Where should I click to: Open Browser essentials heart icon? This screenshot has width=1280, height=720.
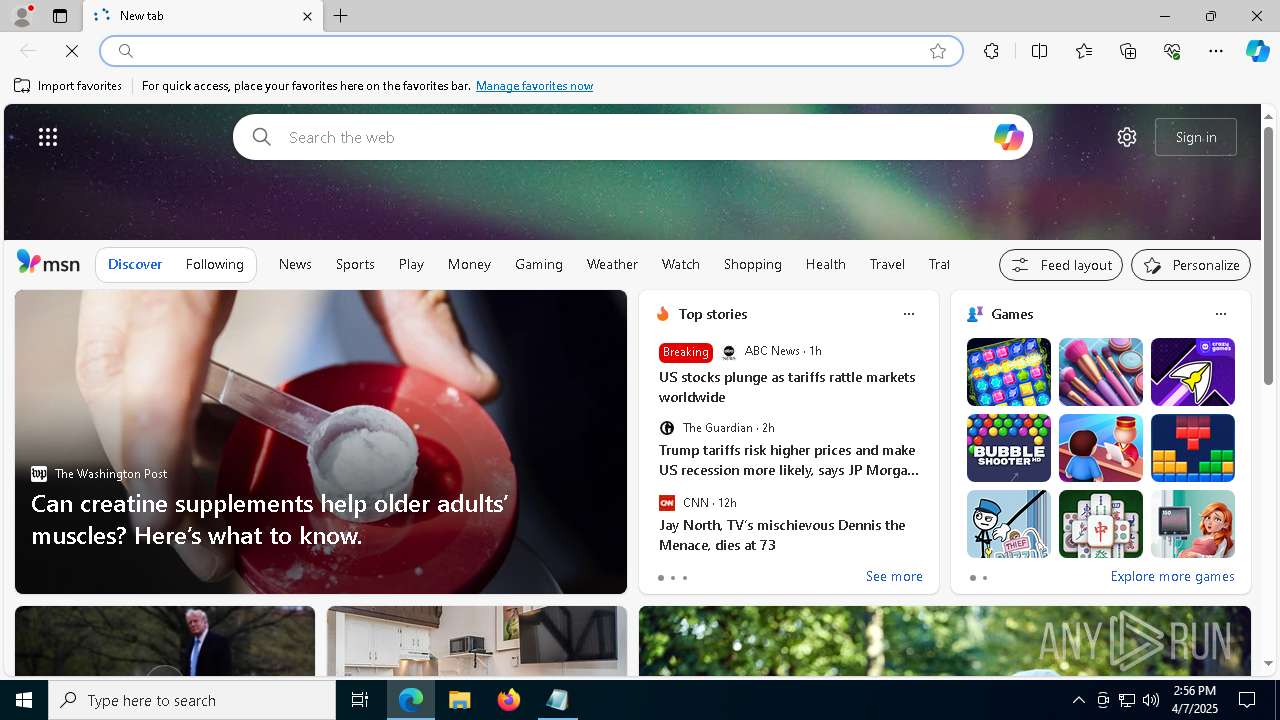coord(1172,51)
